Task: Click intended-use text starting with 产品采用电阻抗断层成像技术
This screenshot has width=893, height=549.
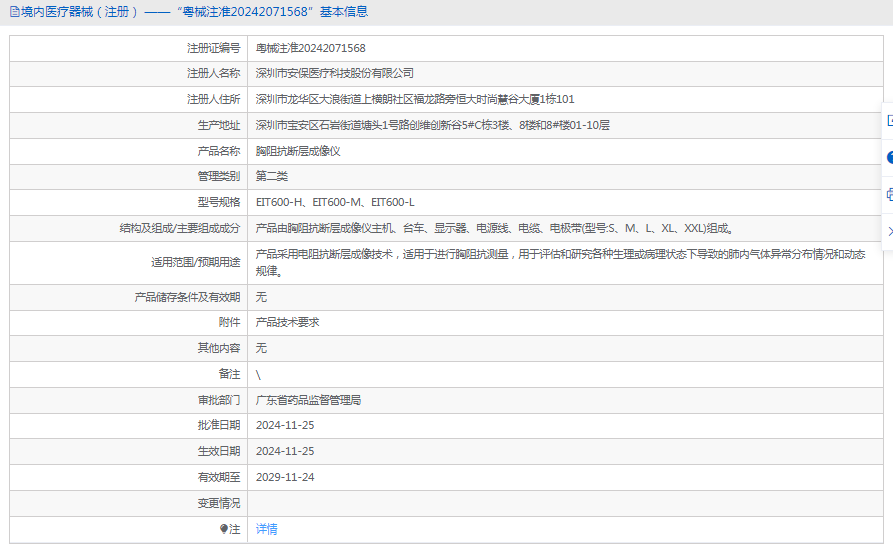Action: pos(560,263)
